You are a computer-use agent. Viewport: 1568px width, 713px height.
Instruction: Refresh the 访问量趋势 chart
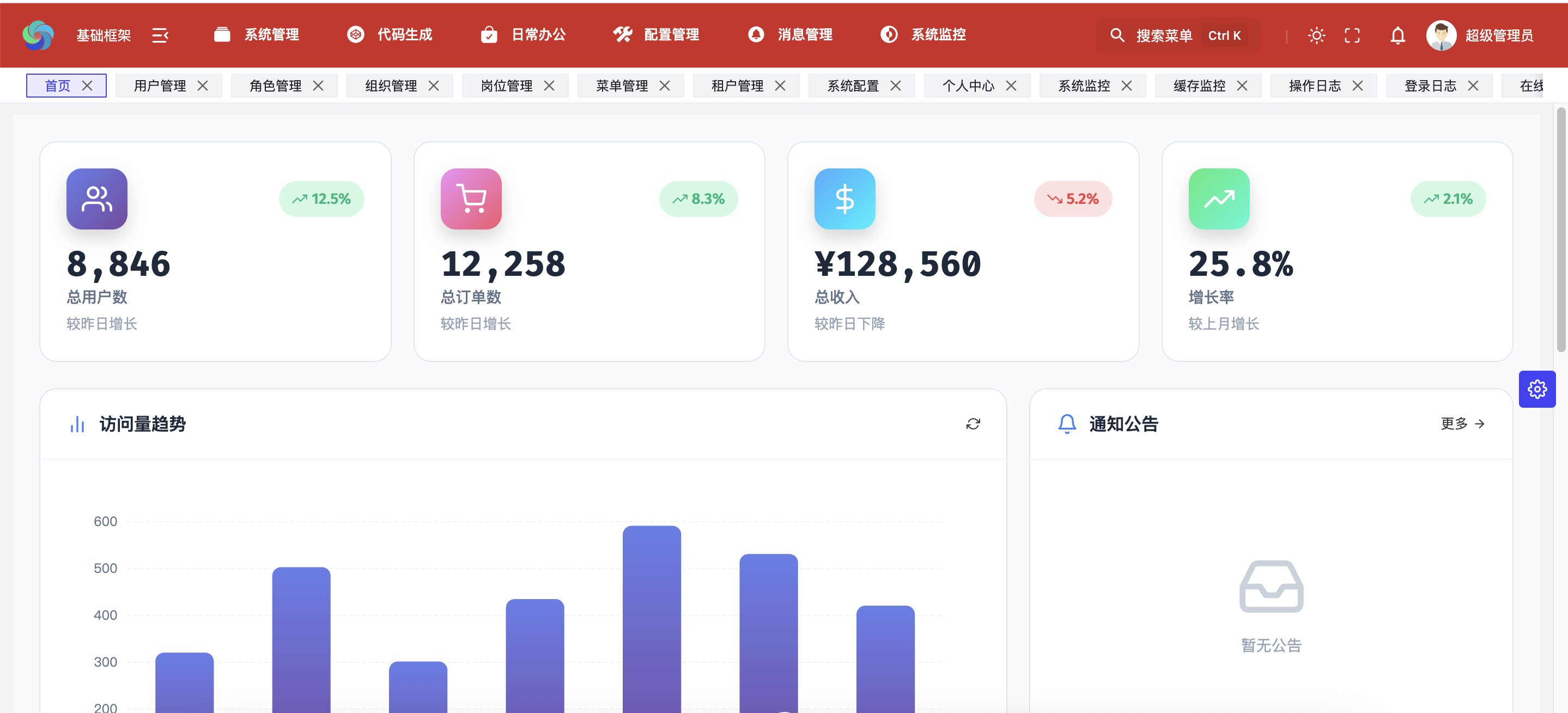point(973,424)
